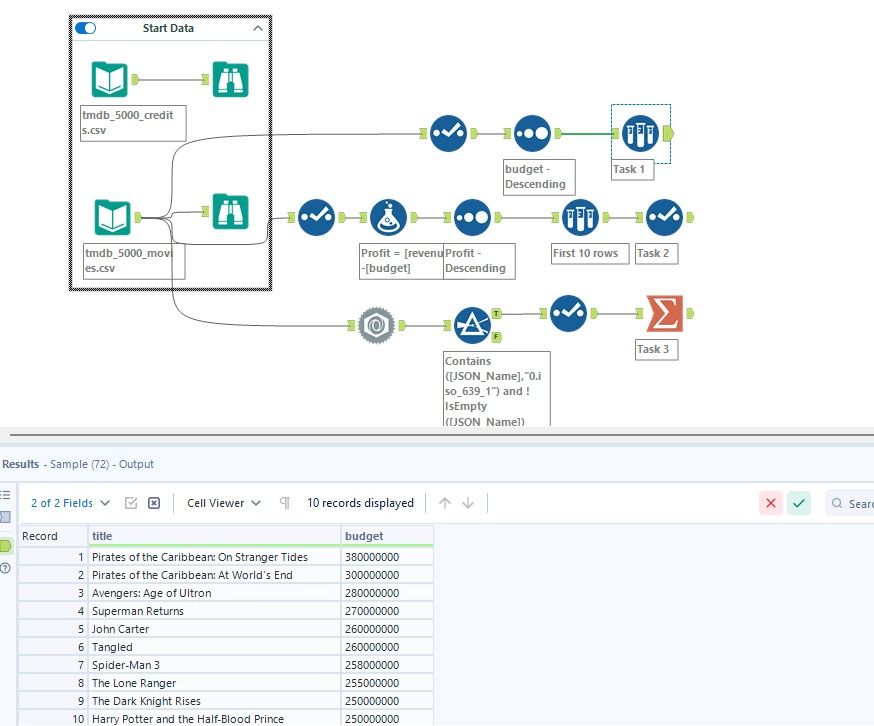
Task: Open the Formula tool calculating Profit
Action: pyautogui.click(x=389, y=217)
